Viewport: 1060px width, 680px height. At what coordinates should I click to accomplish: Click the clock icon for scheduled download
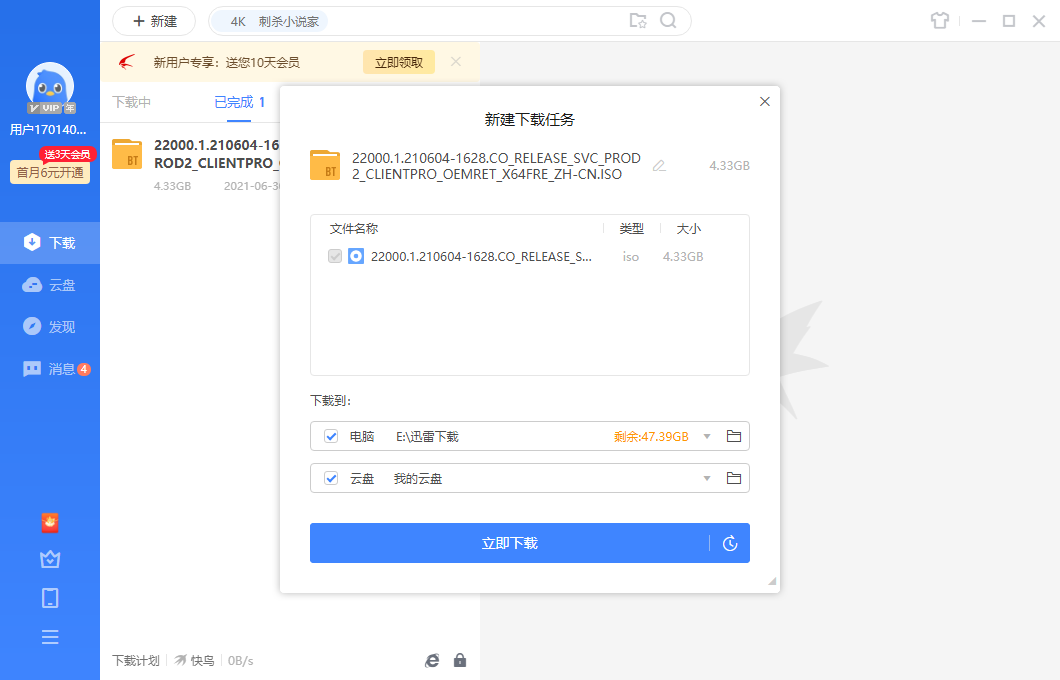click(x=730, y=543)
